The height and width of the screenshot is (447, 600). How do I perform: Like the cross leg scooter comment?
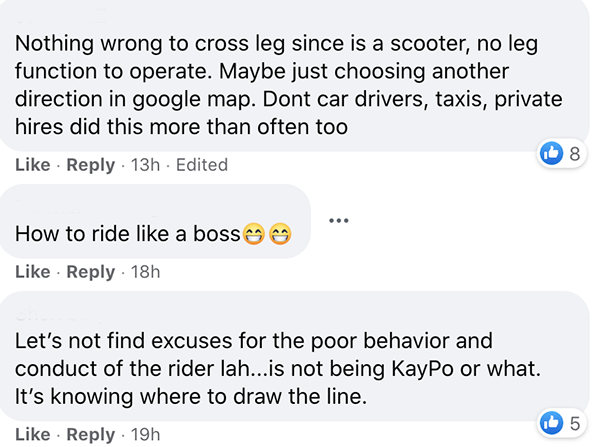tap(33, 165)
